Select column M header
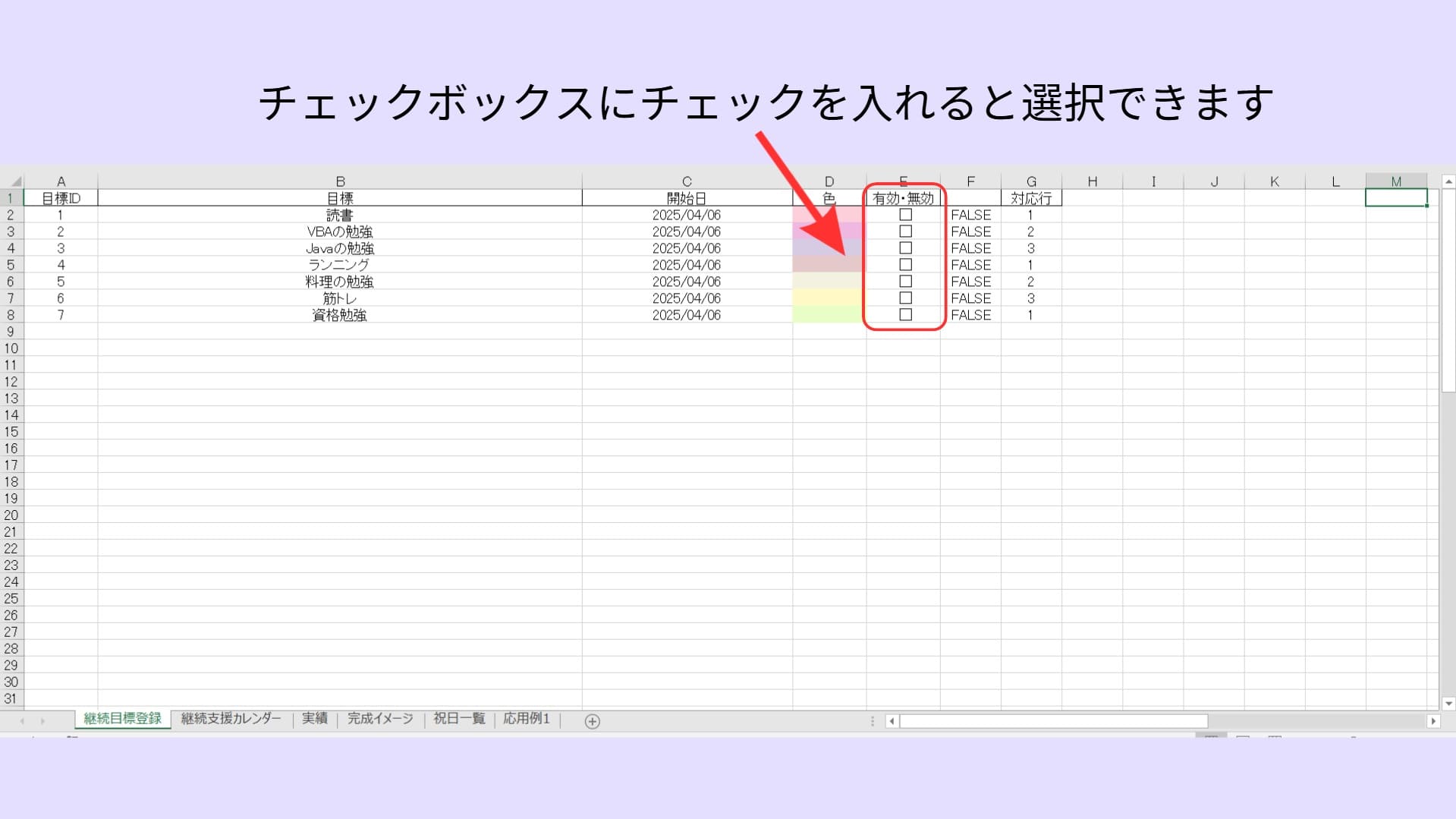This screenshot has width=1456, height=819. pyautogui.click(x=1396, y=181)
